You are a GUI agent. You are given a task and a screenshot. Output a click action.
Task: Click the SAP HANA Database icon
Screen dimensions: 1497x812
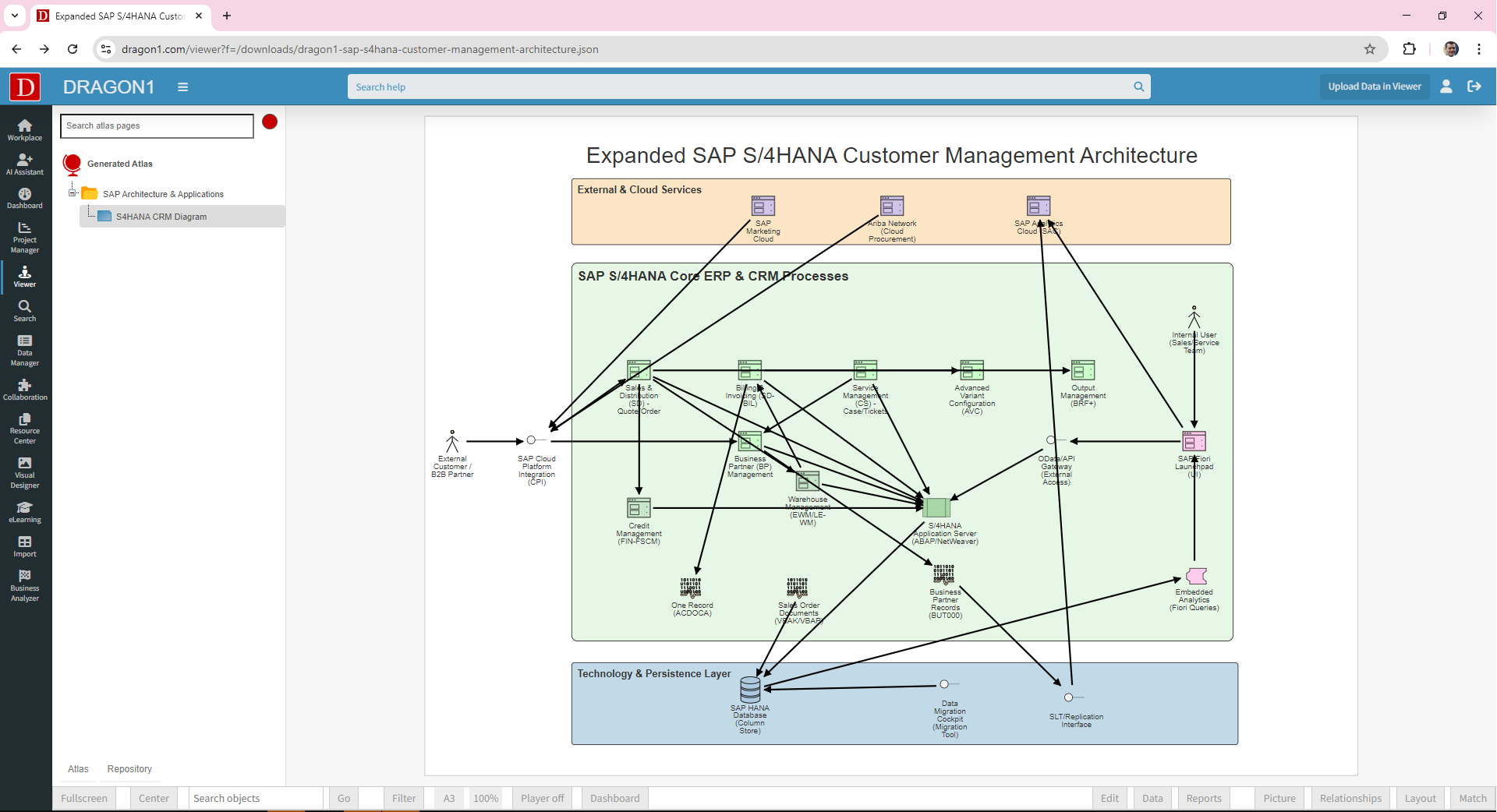[x=750, y=689]
